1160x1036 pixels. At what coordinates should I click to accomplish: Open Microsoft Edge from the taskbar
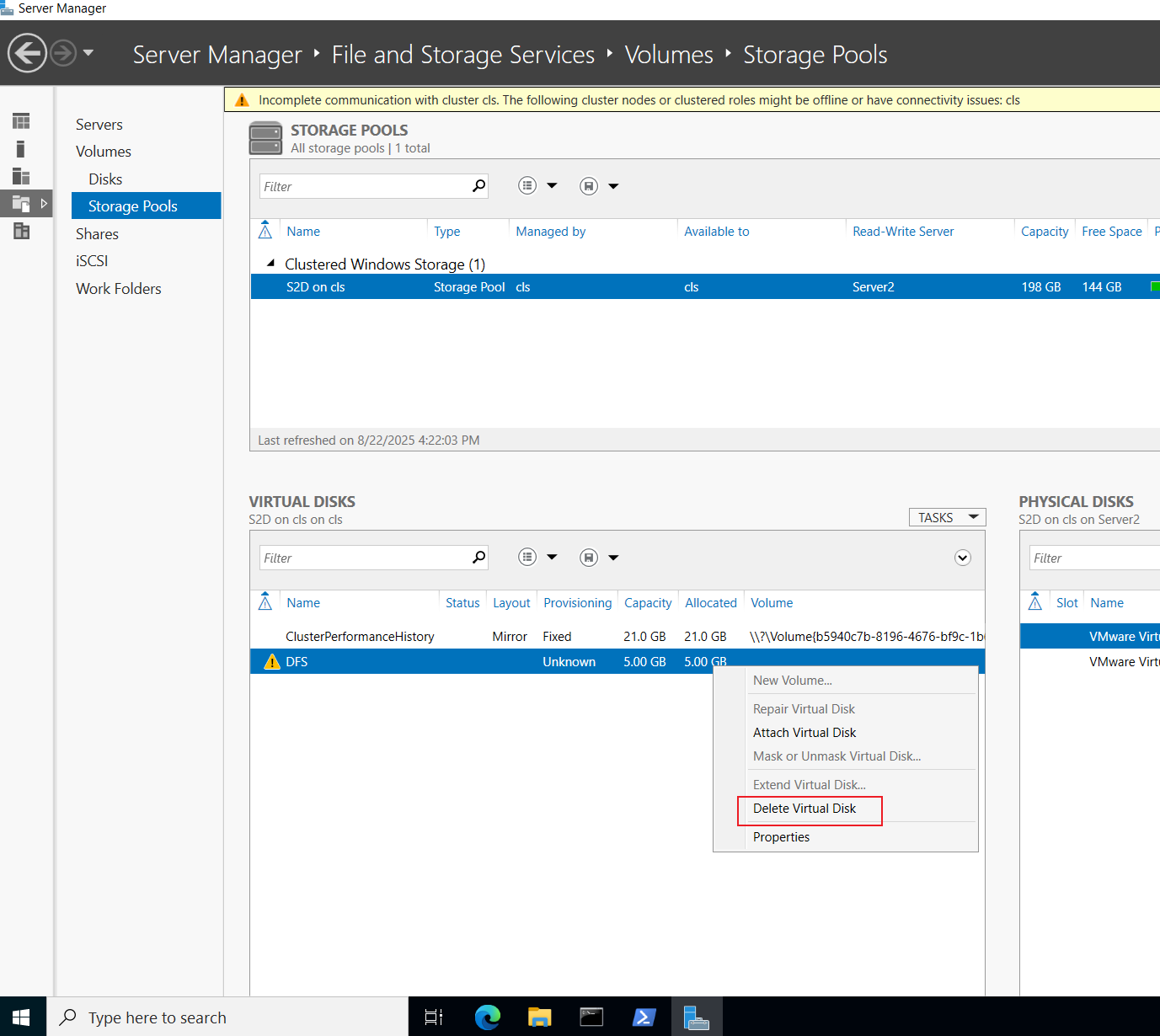coord(487,1017)
